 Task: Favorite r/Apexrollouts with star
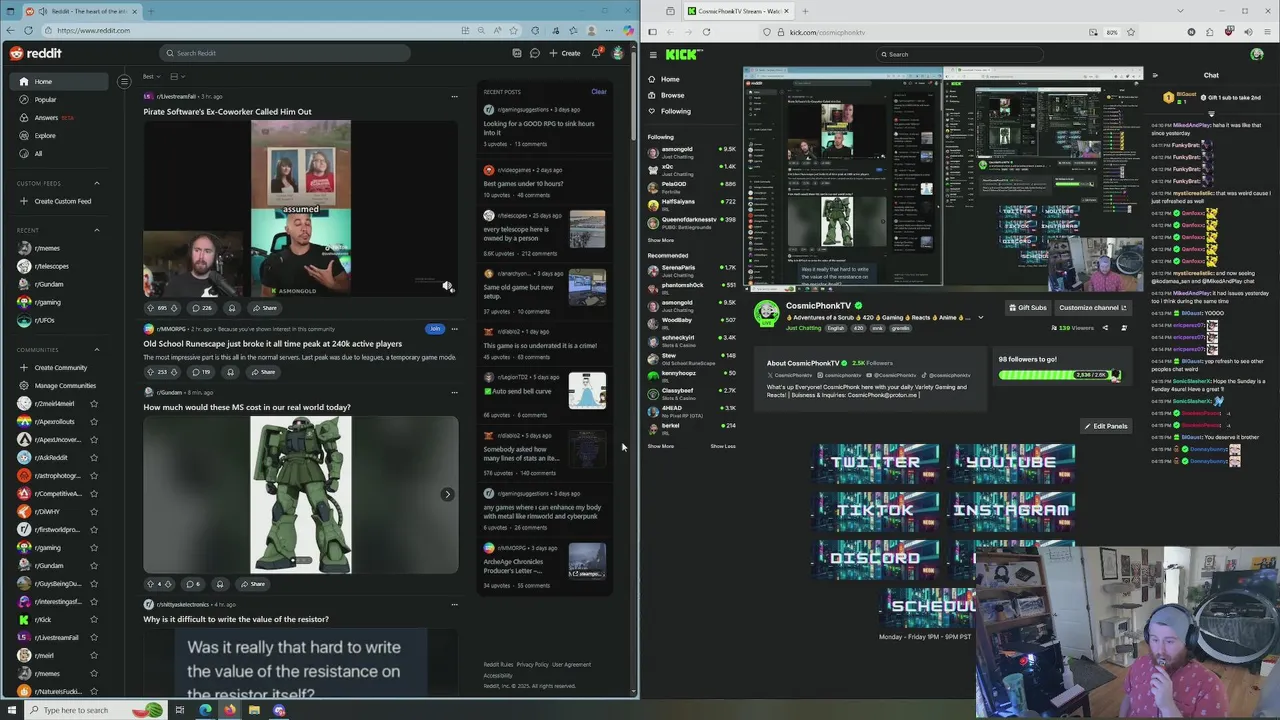(94, 422)
